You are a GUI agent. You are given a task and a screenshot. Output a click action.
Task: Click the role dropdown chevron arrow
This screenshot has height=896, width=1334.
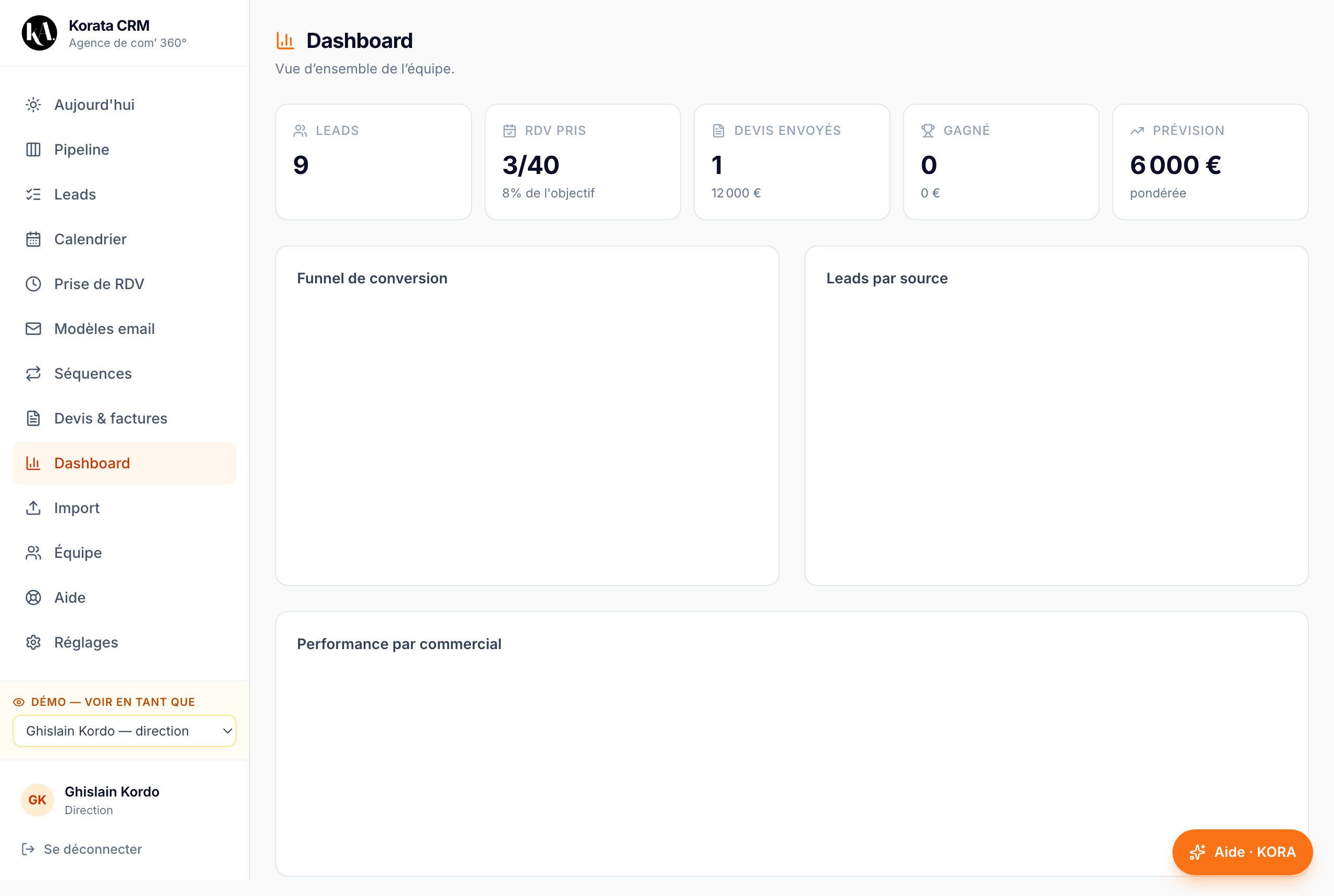(x=227, y=731)
